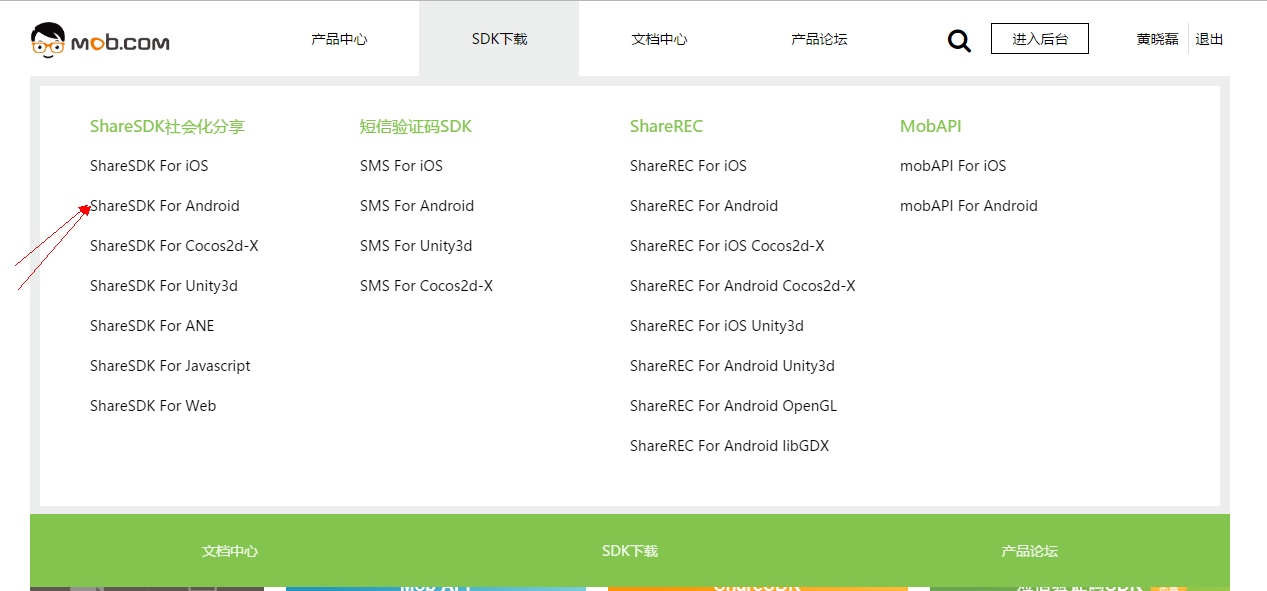1267x591 pixels.
Task: Select the SDK下载 top navigation tab
Action: point(499,39)
